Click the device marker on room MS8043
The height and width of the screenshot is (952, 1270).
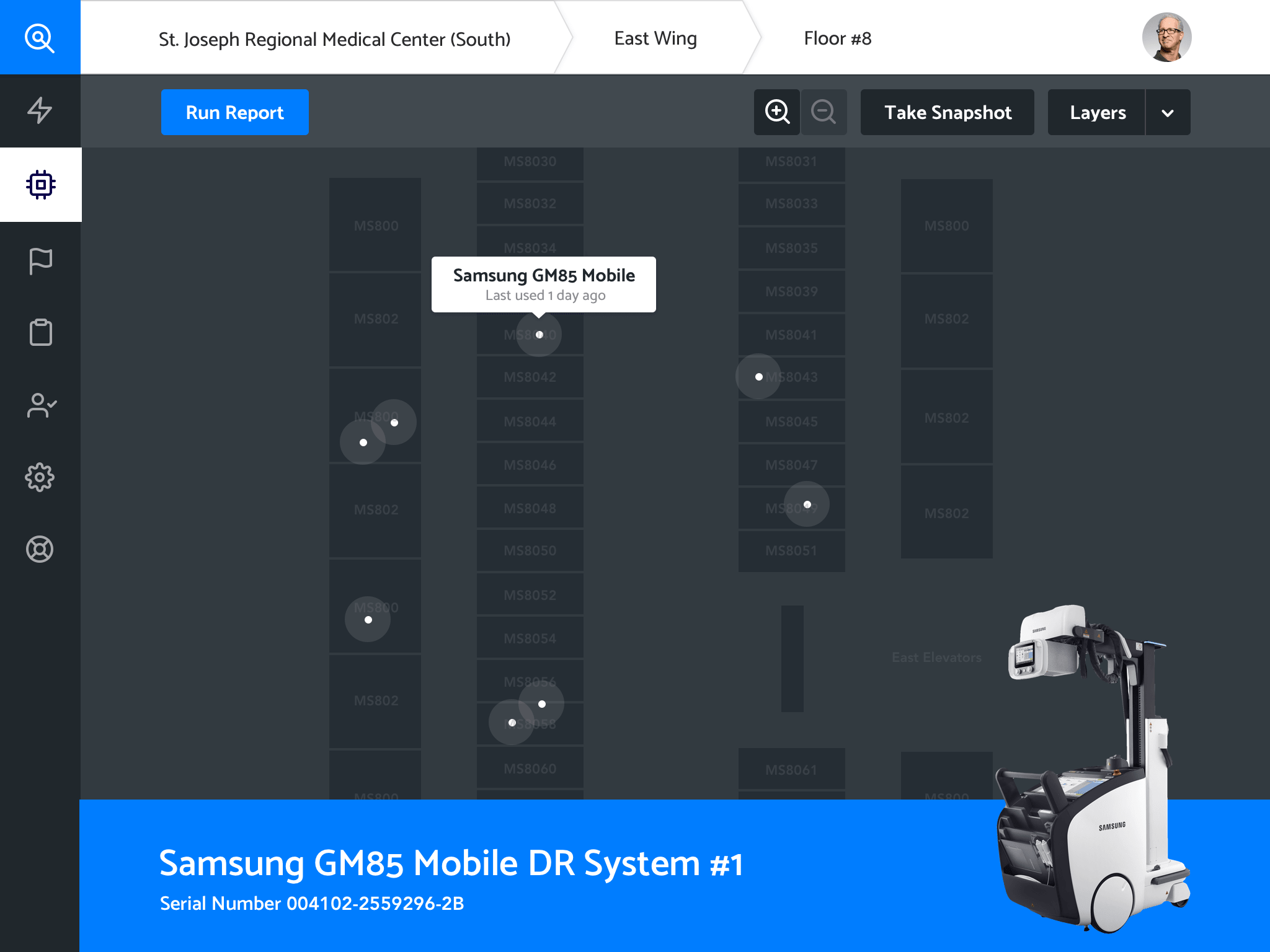coord(758,377)
